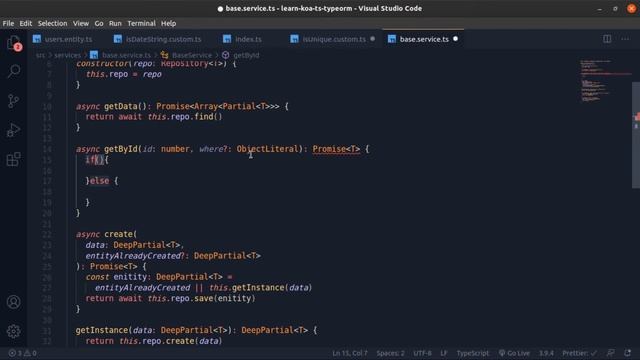
Task: Click the ObjectLiteral type in getById
Action: point(268,149)
